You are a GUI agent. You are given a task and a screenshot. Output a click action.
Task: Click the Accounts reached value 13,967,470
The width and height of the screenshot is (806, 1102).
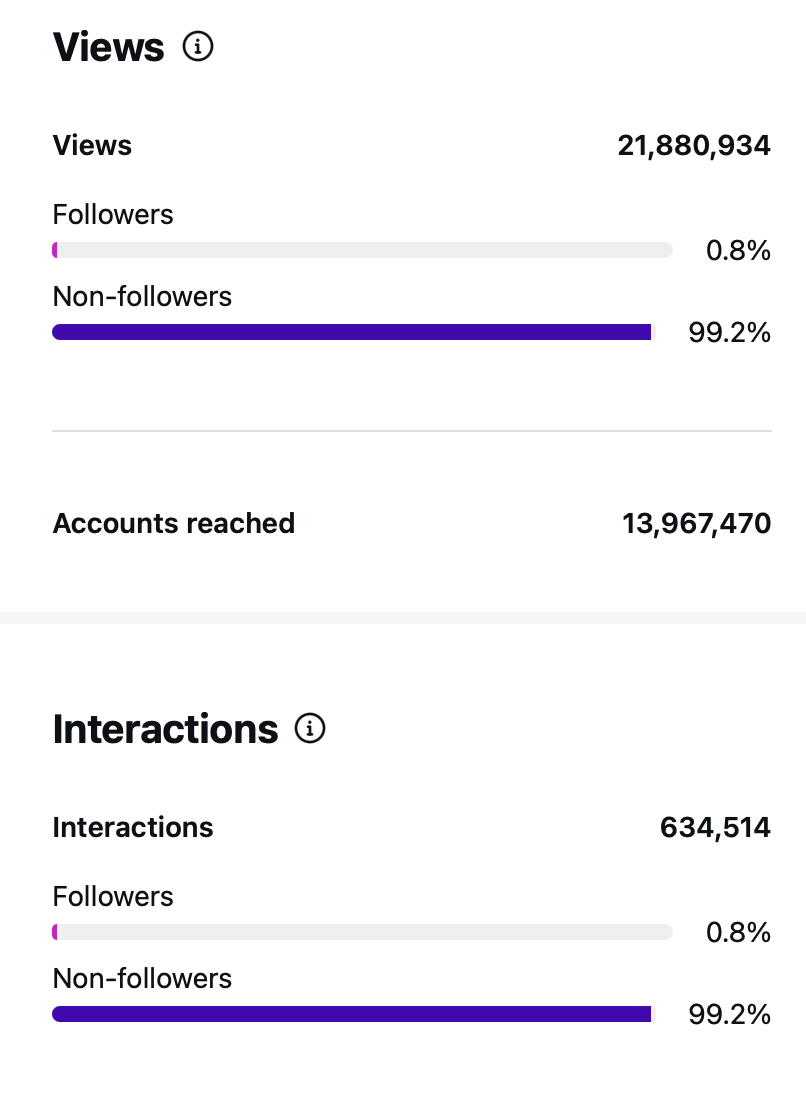tap(695, 523)
